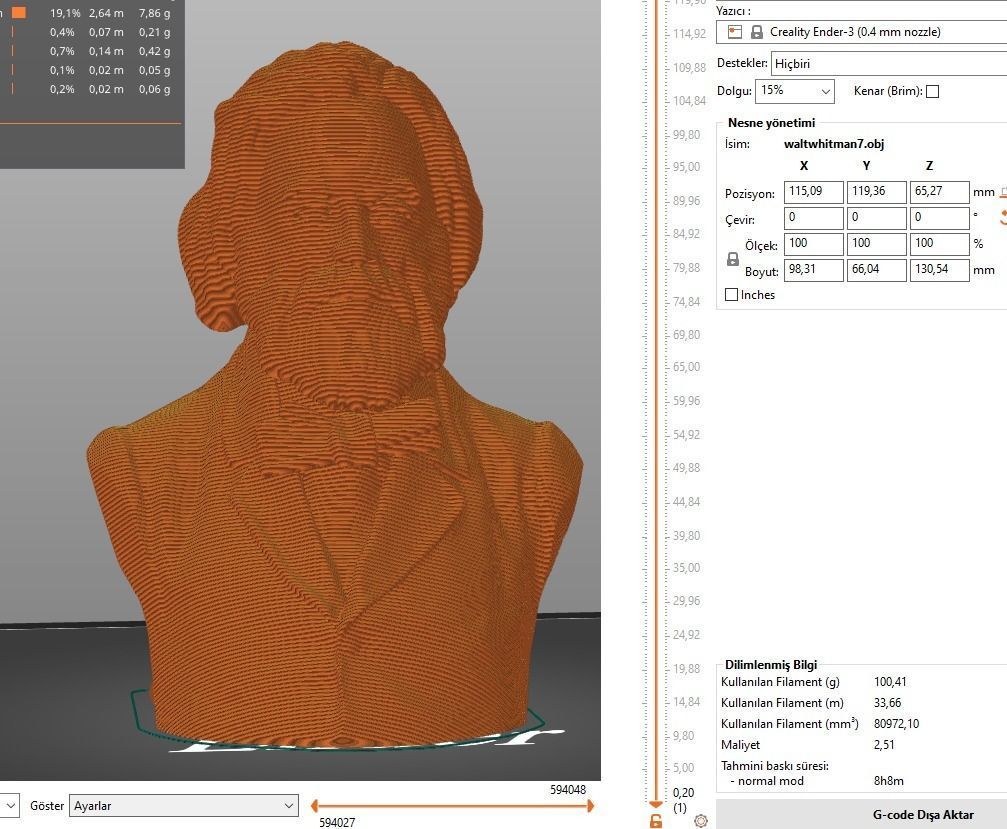The width and height of the screenshot is (1007, 829).
Task: Click the printer preset icon beside Creality Ender-3
Action: tap(735, 31)
